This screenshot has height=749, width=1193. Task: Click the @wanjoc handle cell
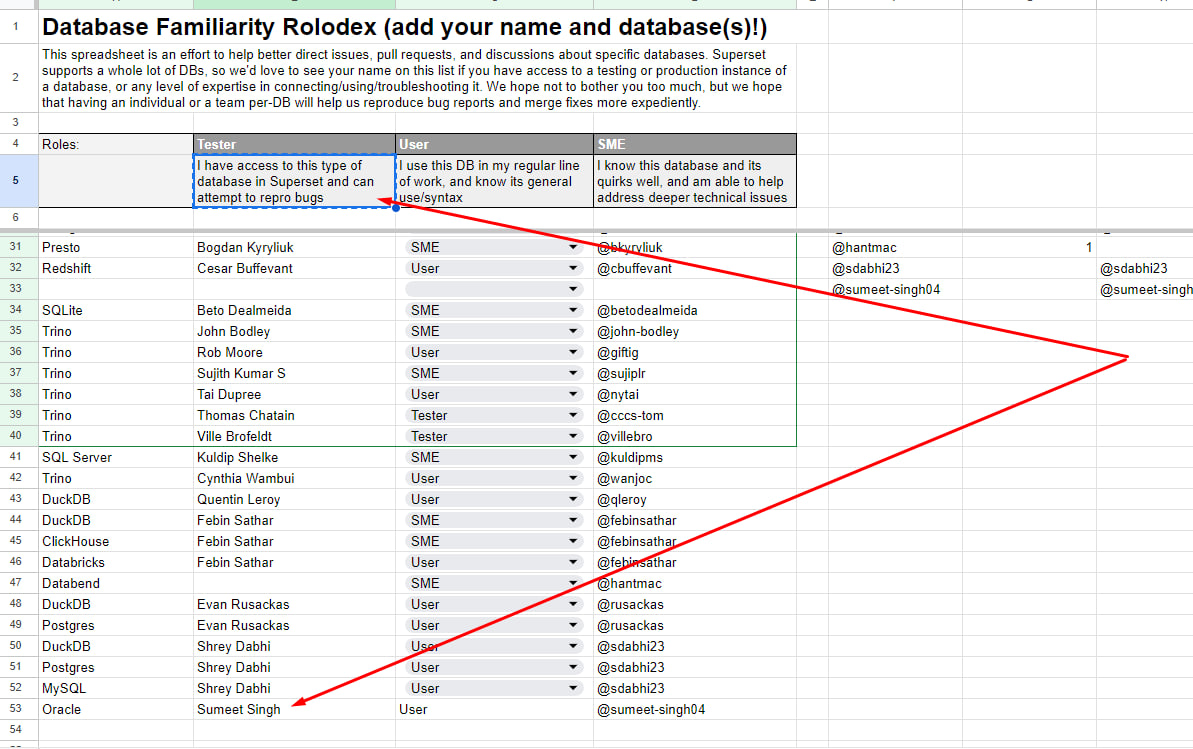(695, 478)
